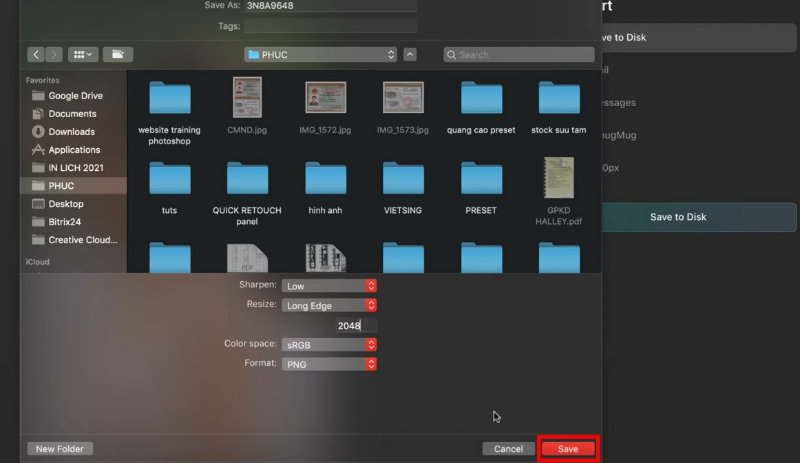The image size is (800, 463).
Task: Select Save to Disk option atop export panel
Action: click(699, 37)
